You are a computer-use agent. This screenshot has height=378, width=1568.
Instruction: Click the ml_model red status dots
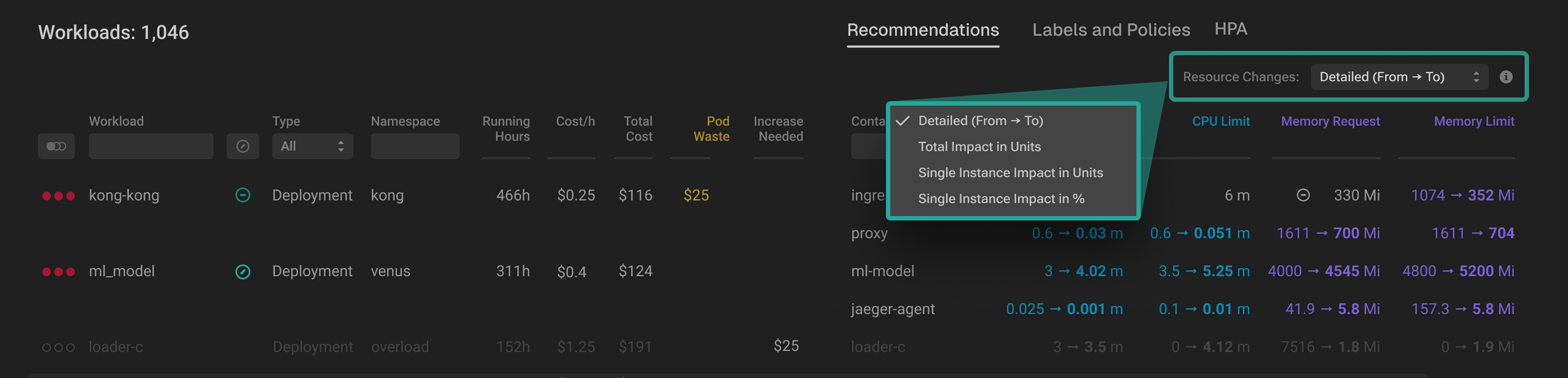click(58, 272)
